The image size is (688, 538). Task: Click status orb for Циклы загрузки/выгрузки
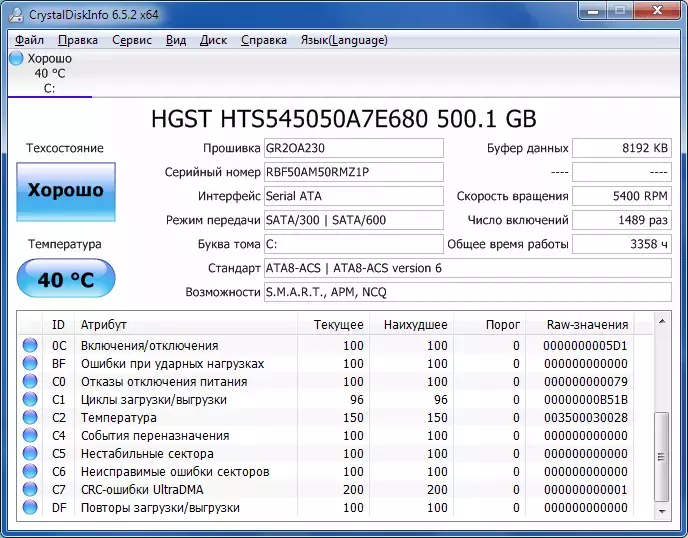click(x=30, y=399)
